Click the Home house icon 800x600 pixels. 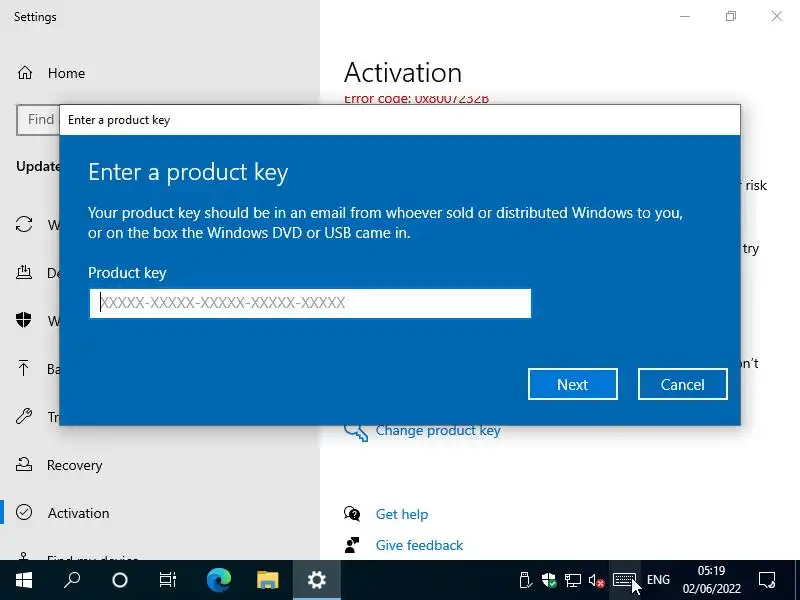point(24,73)
